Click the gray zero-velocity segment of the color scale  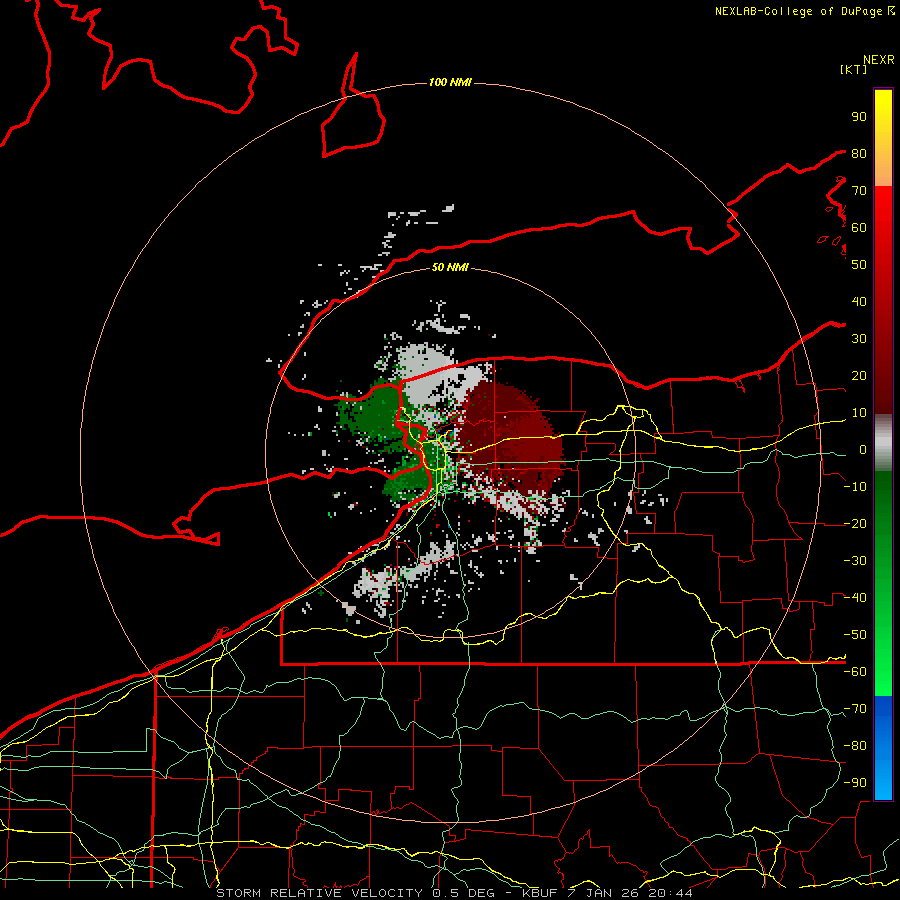(883, 443)
